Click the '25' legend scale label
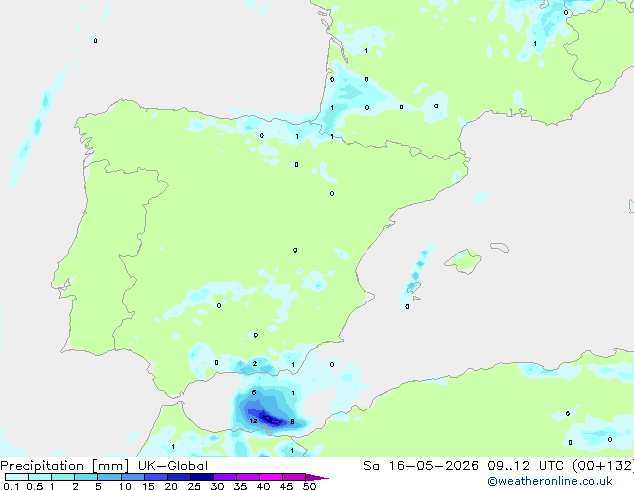This screenshot has height=490, width=634. point(194,486)
